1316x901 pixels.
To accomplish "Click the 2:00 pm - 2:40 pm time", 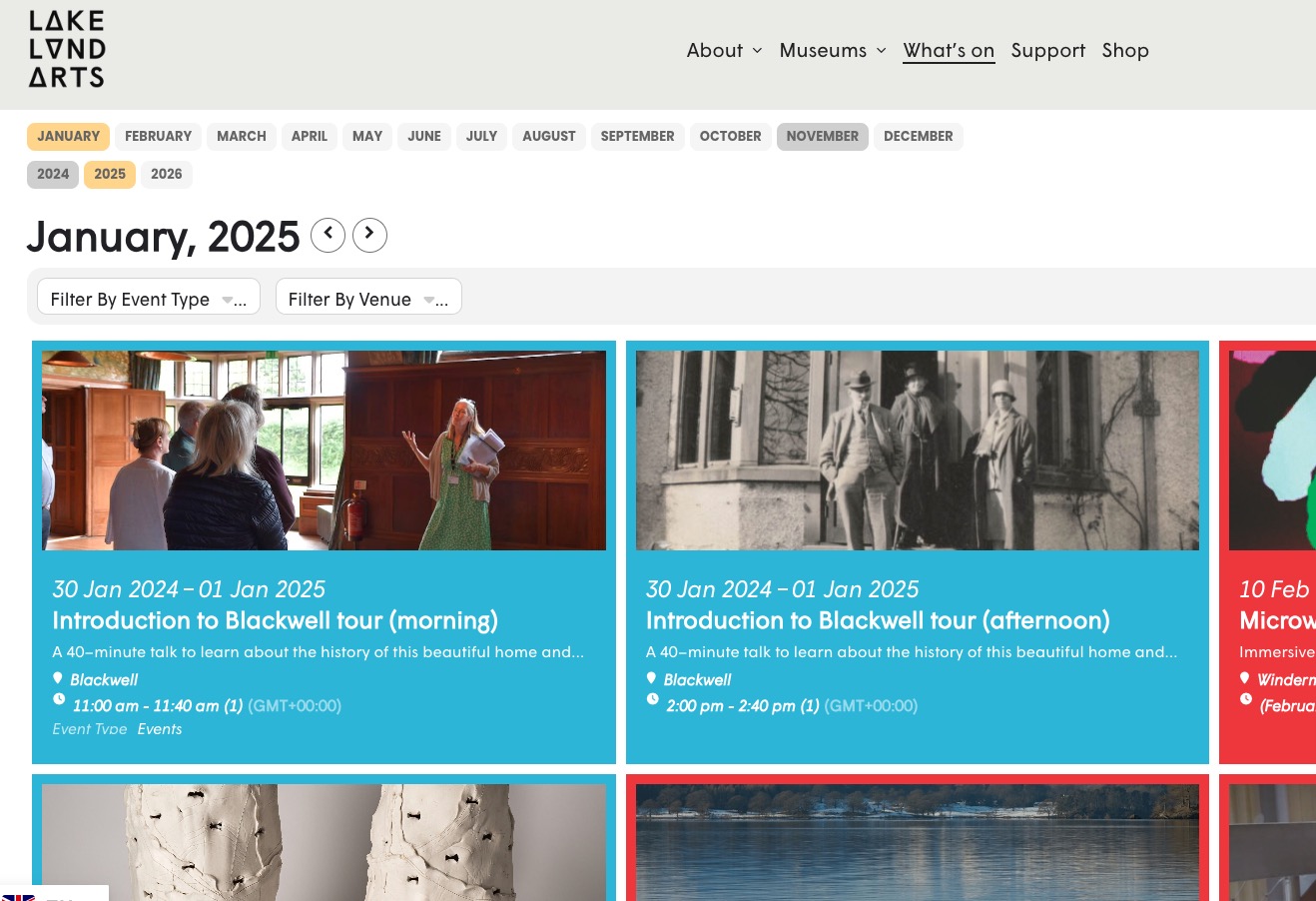I will (x=731, y=705).
